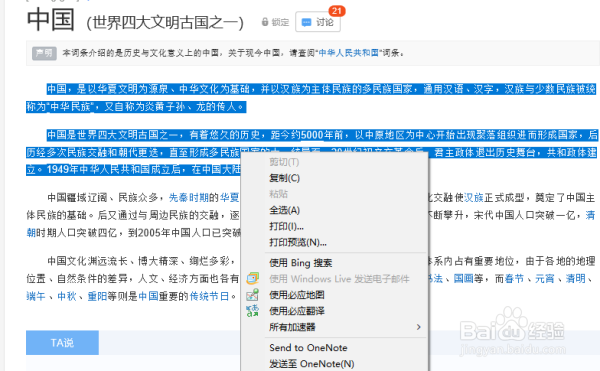The height and width of the screenshot is (371, 600).
Task: Follow the 华夏 link
Action: pyautogui.click(x=229, y=197)
